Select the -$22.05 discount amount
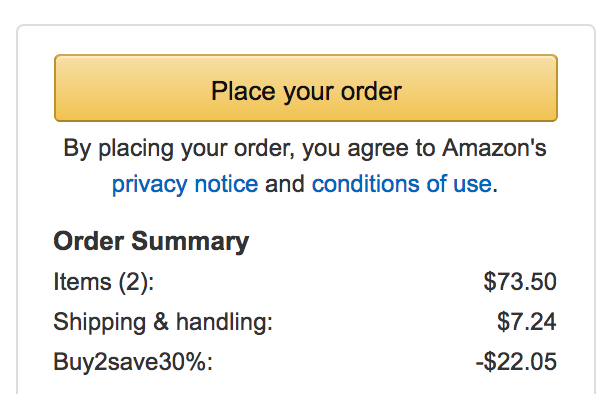The image size is (616, 394). click(516, 362)
